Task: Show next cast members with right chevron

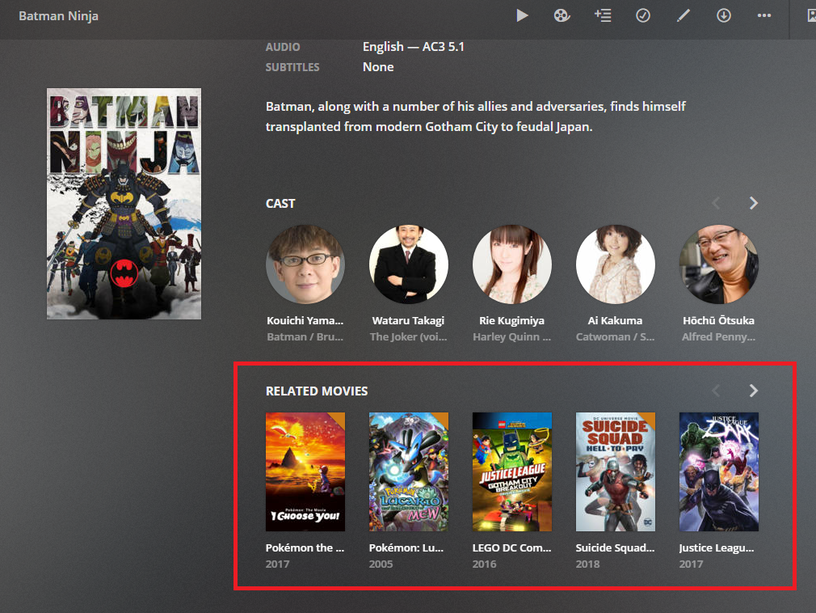Action: pyautogui.click(x=753, y=203)
